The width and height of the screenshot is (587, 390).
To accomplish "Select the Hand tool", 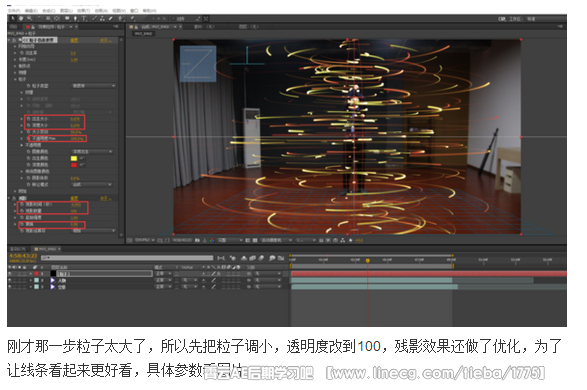I will tap(21, 18).
